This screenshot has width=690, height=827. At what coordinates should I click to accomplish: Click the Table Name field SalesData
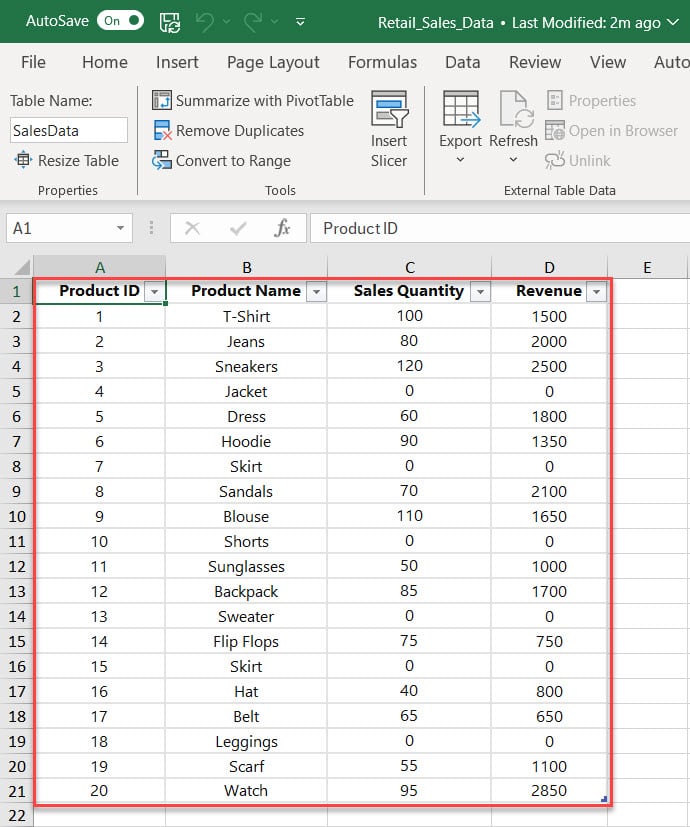pos(69,130)
